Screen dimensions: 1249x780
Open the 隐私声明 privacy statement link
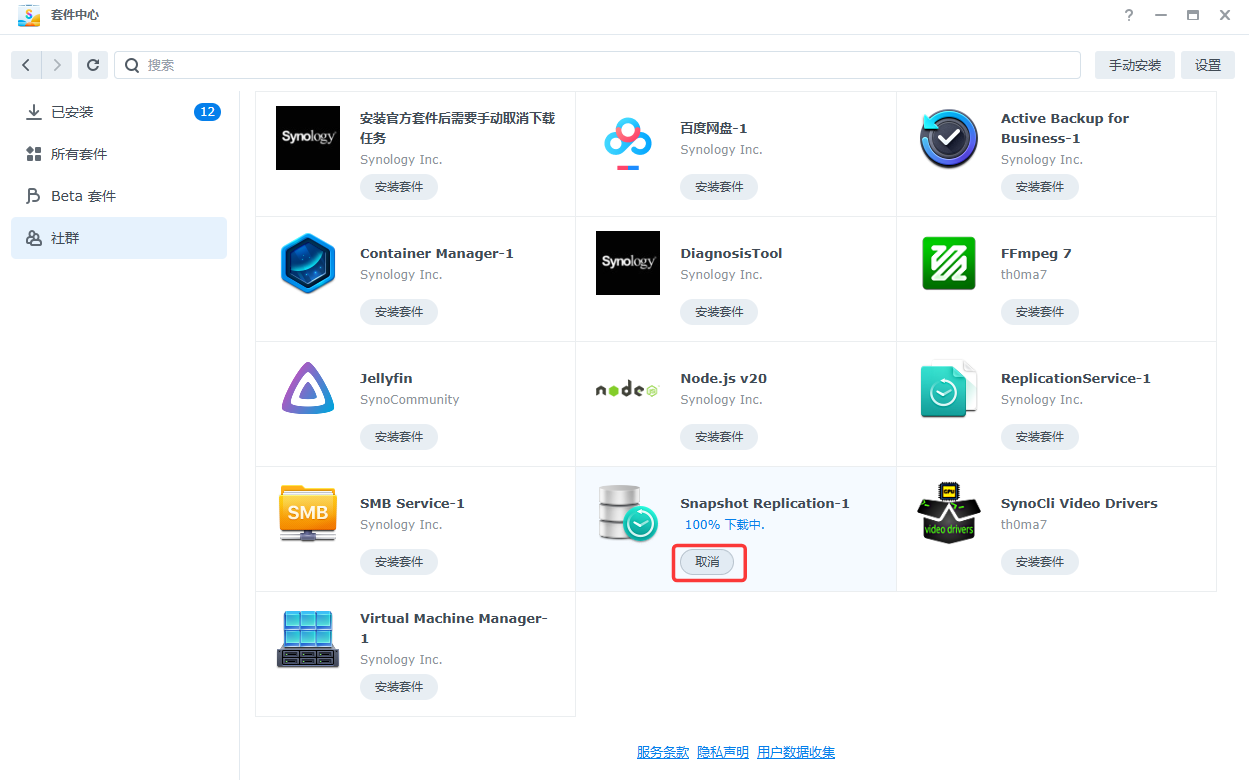pyautogui.click(x=723, y=752)
